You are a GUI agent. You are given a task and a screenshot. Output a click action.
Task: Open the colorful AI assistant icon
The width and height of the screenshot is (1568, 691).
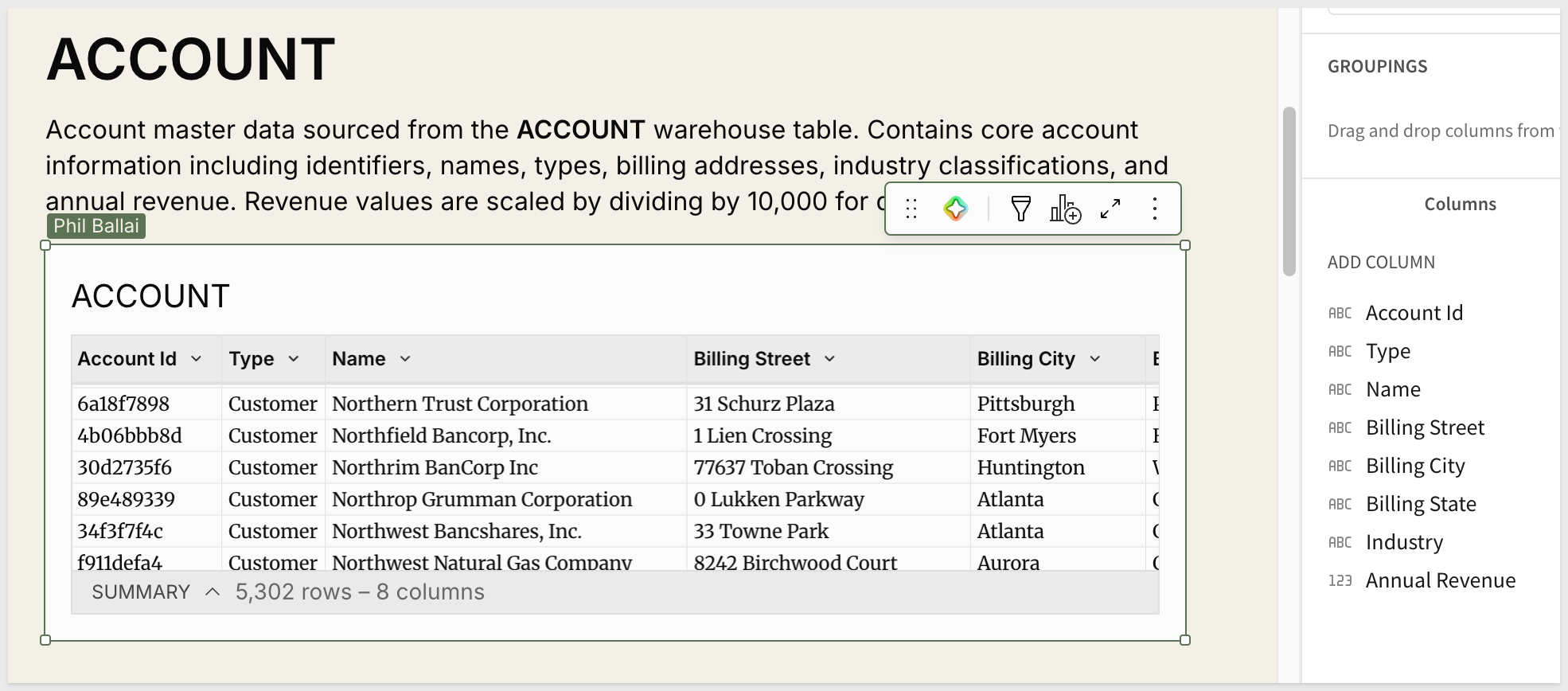pos(956,209)
